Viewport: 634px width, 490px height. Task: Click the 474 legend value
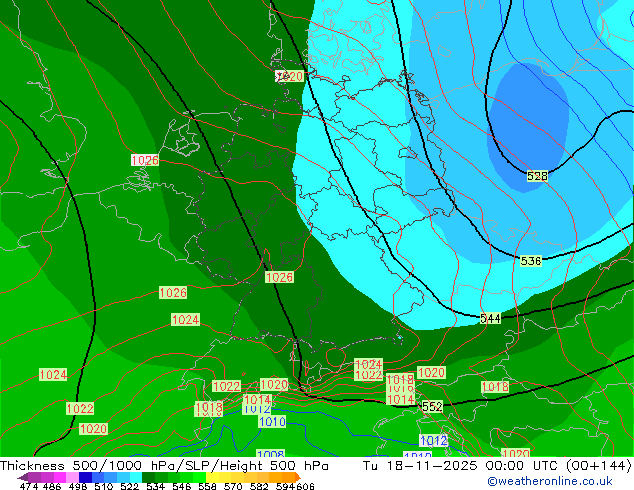(29, 486)
